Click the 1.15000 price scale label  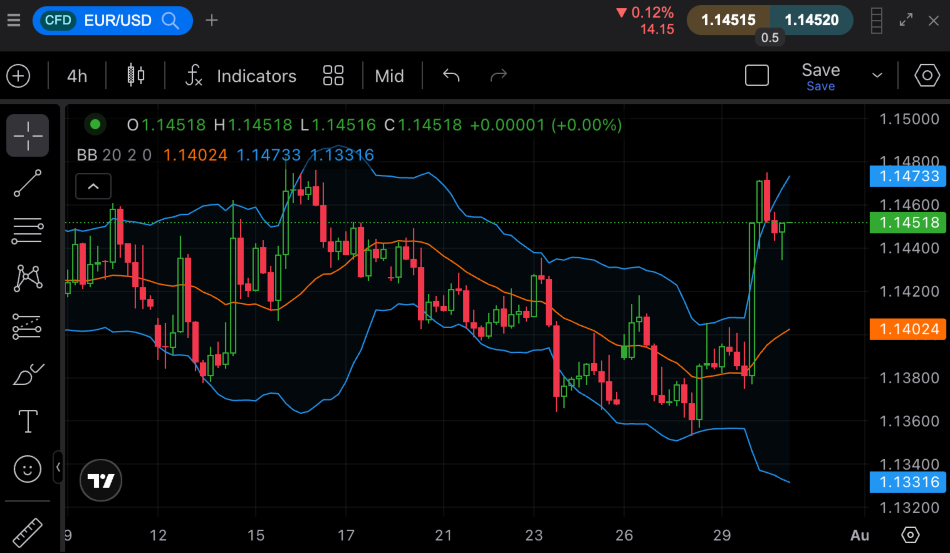click(x=909, y=119)
